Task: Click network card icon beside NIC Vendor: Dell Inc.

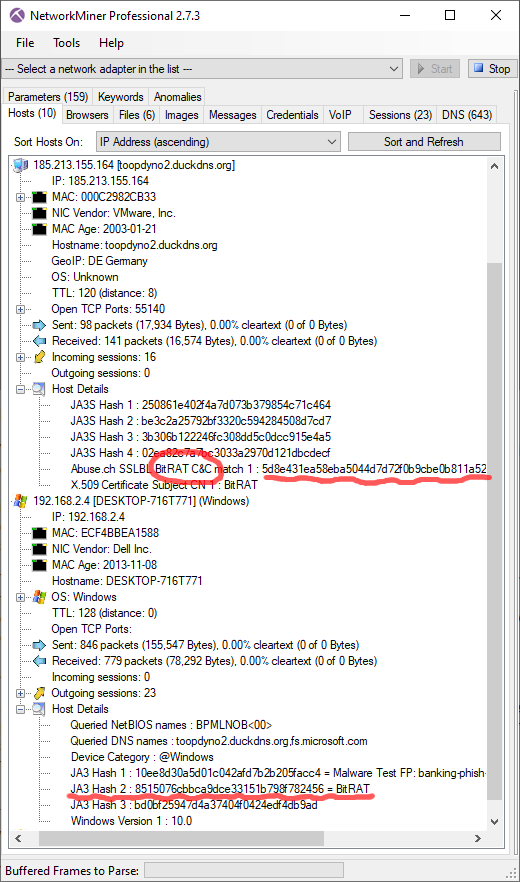Action: (x=39, y=548)
